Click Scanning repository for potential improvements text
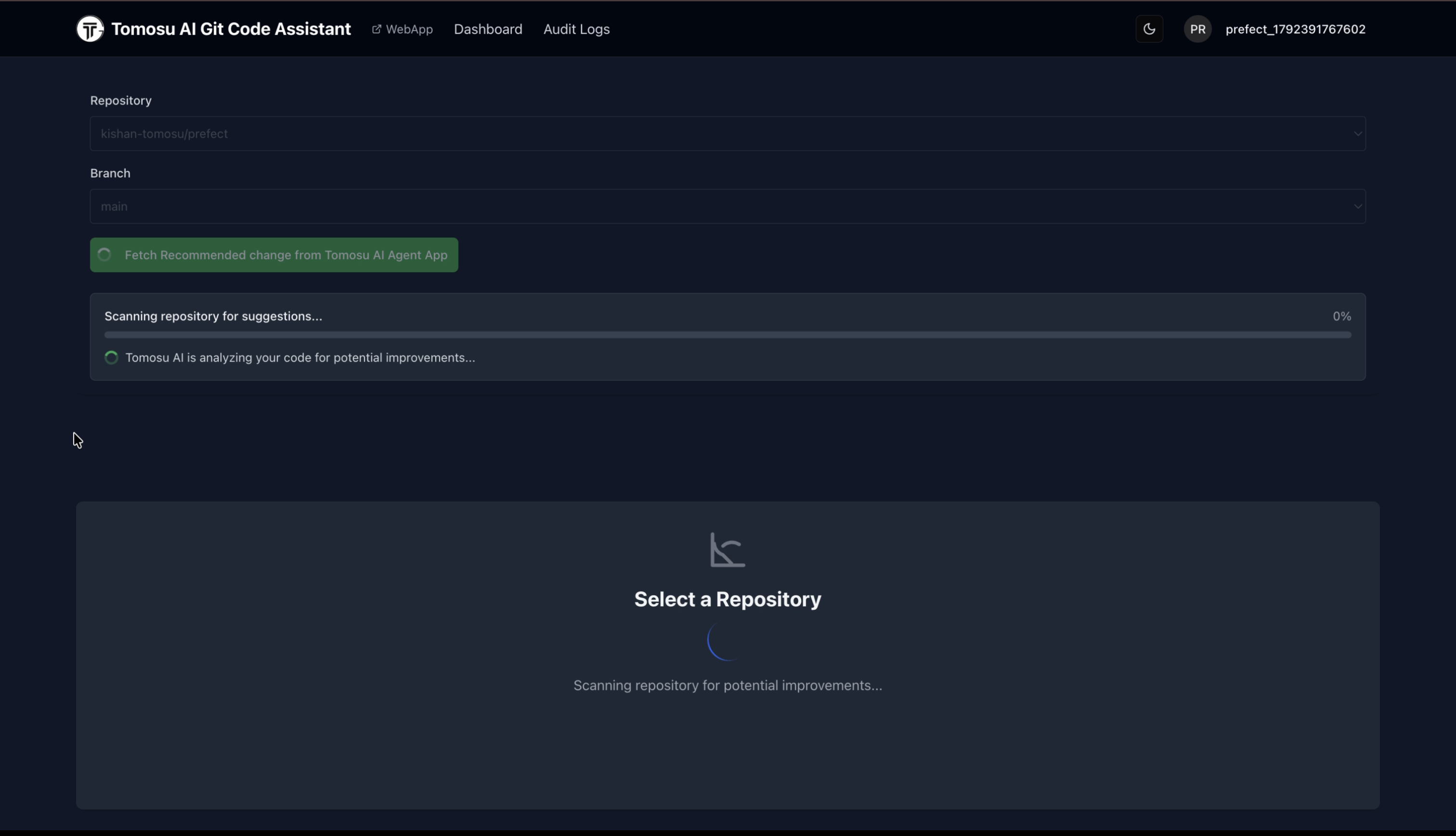Viewport: 1456px width, 836px height. click(x=728, y=685)
